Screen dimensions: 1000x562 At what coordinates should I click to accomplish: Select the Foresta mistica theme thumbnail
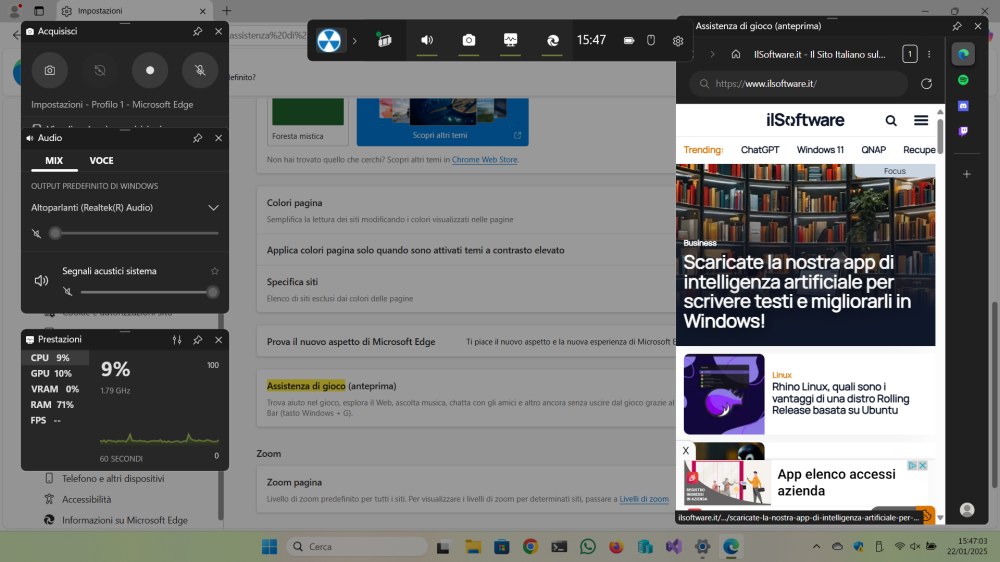click(x=307, y=120)
